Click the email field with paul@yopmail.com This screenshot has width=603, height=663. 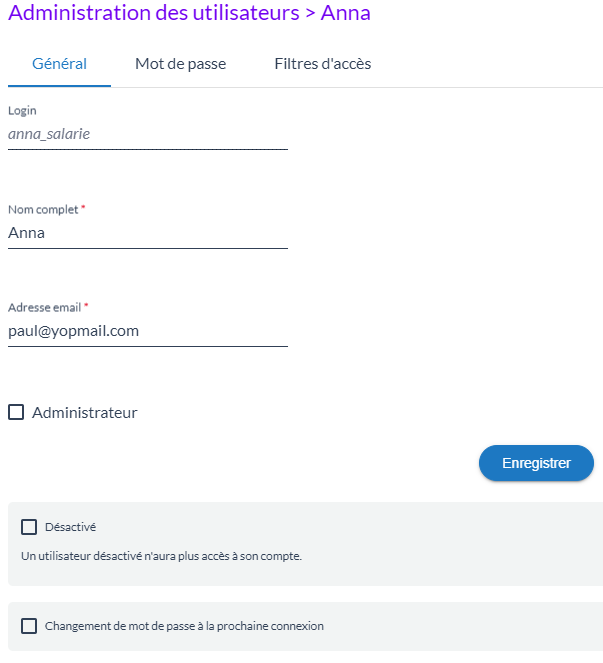coord(147,330)
